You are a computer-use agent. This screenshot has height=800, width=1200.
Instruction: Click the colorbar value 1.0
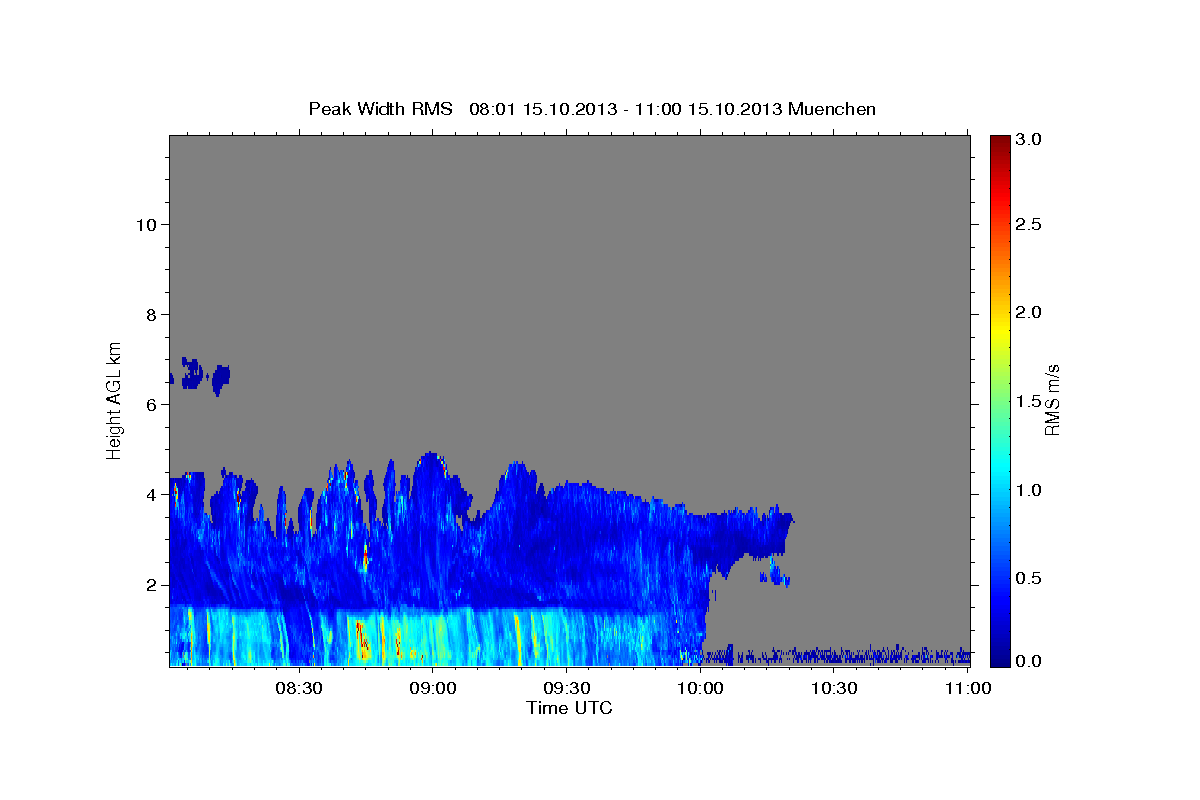(1029, 490)
